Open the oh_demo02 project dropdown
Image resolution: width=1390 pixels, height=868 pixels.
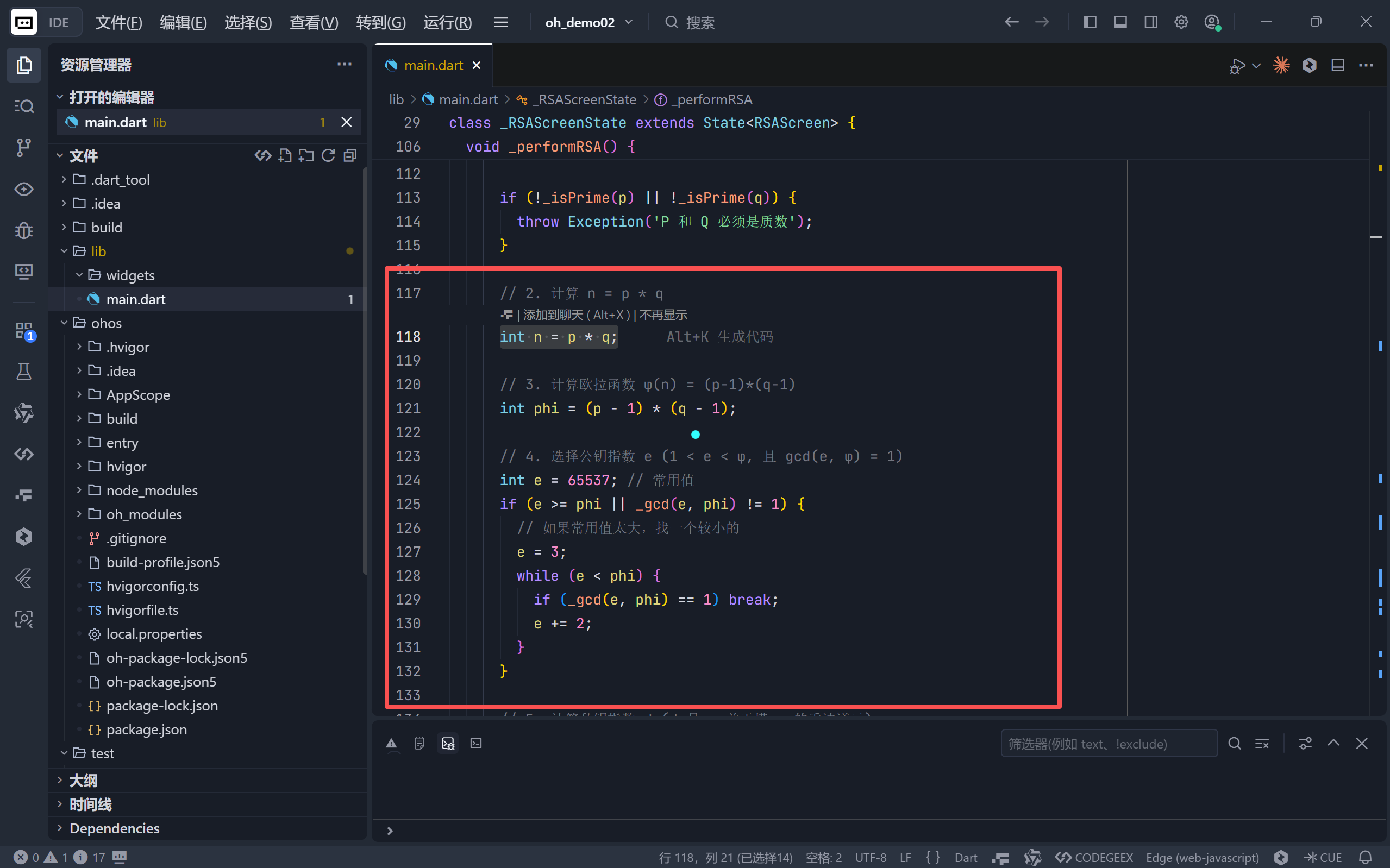(588, 22)
